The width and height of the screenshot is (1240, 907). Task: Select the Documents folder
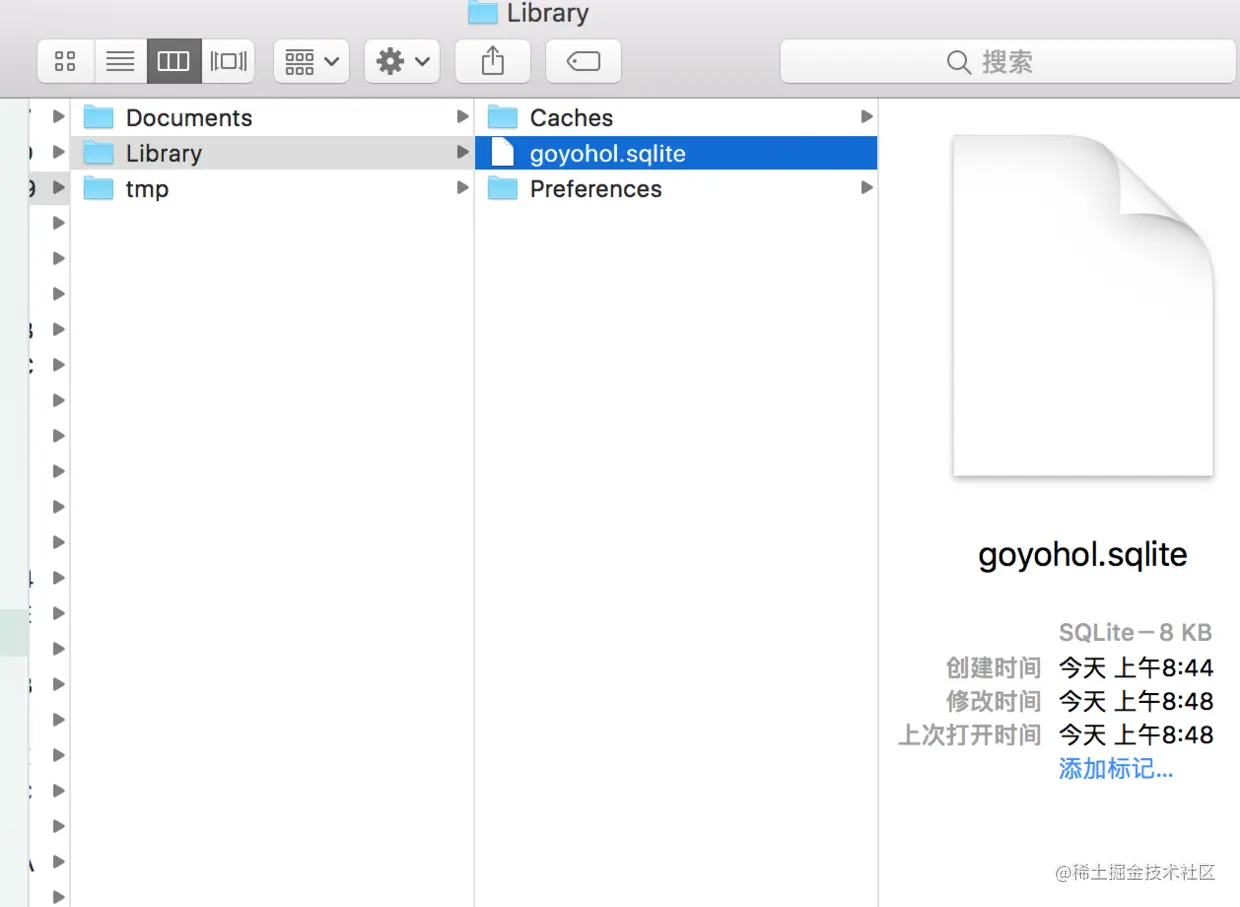click(x=273, y=118)
